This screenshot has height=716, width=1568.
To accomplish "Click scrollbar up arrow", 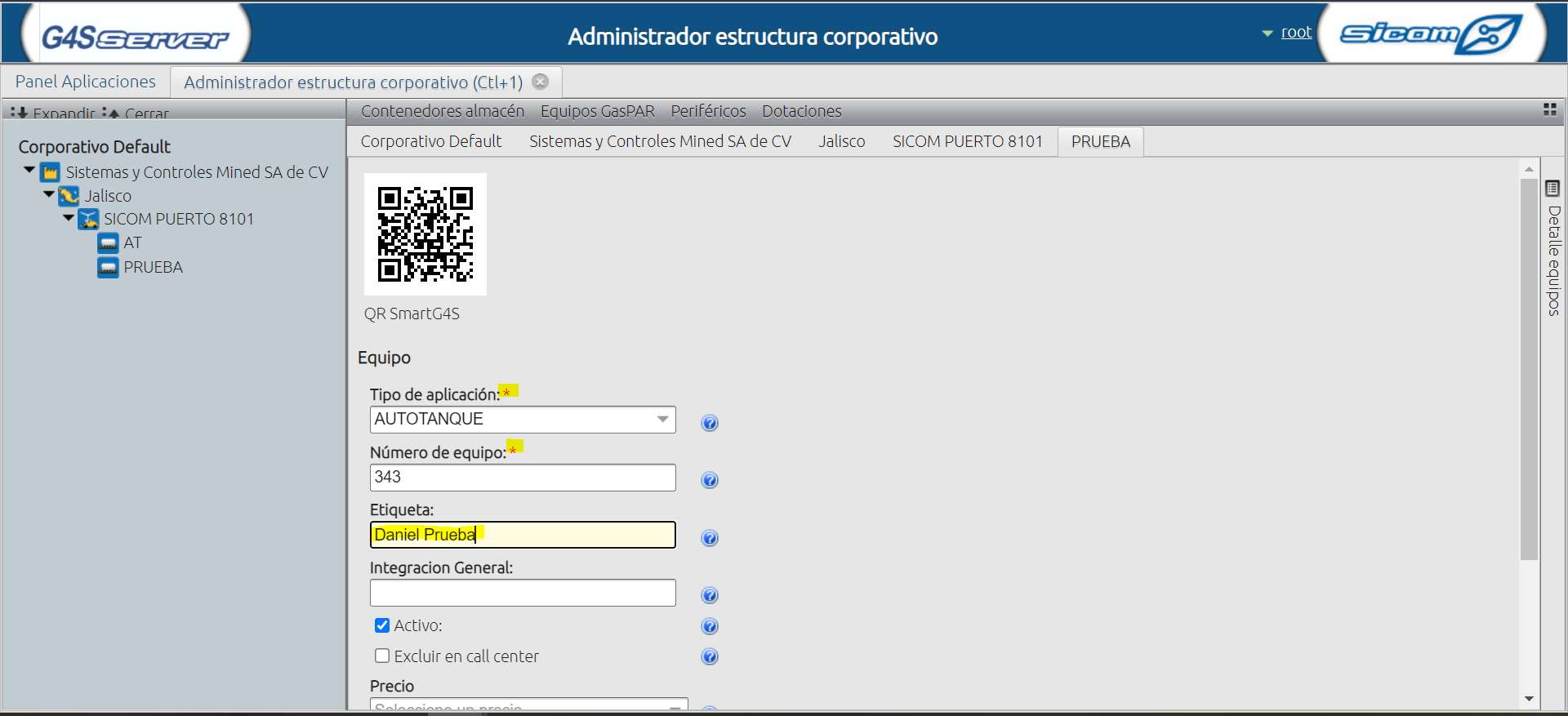I will click(x=1529, y=169).
